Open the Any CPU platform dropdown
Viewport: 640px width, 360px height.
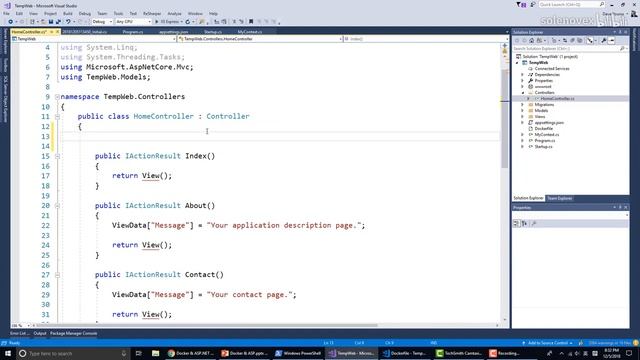point(133,22)
